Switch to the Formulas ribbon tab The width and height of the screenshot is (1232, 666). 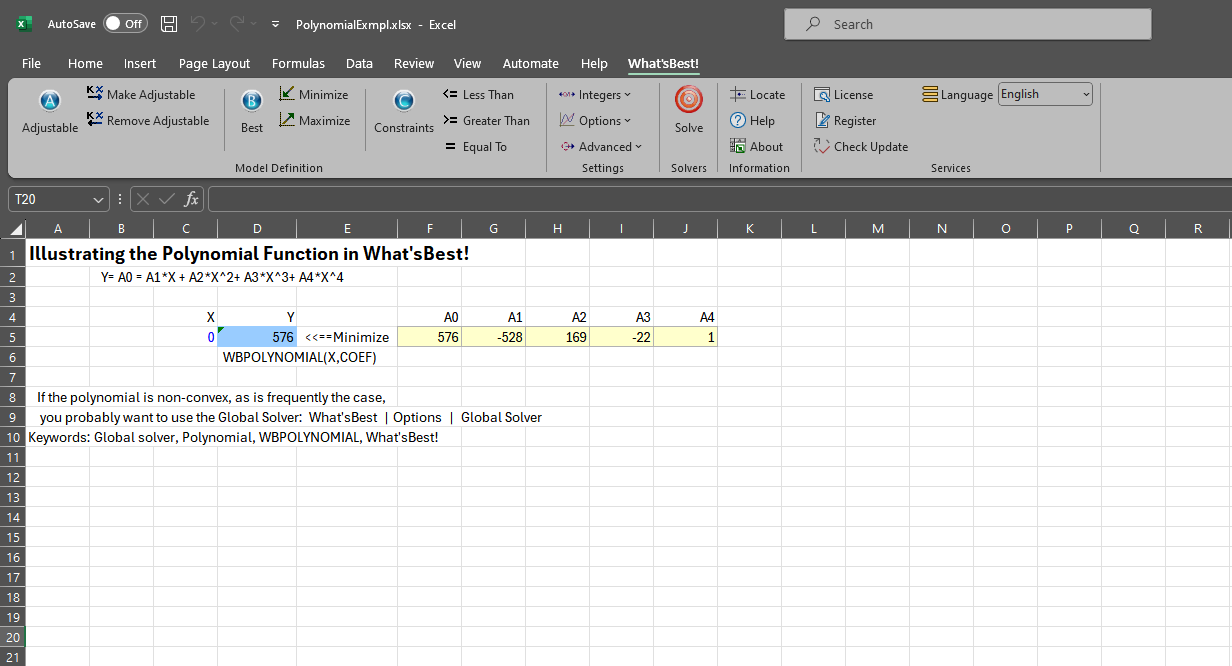(x=298, y=63)
